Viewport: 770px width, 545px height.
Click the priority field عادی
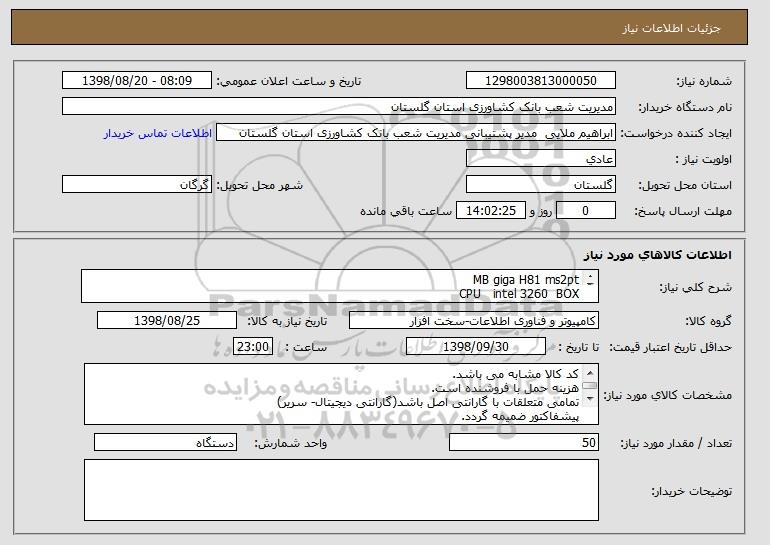541,159
